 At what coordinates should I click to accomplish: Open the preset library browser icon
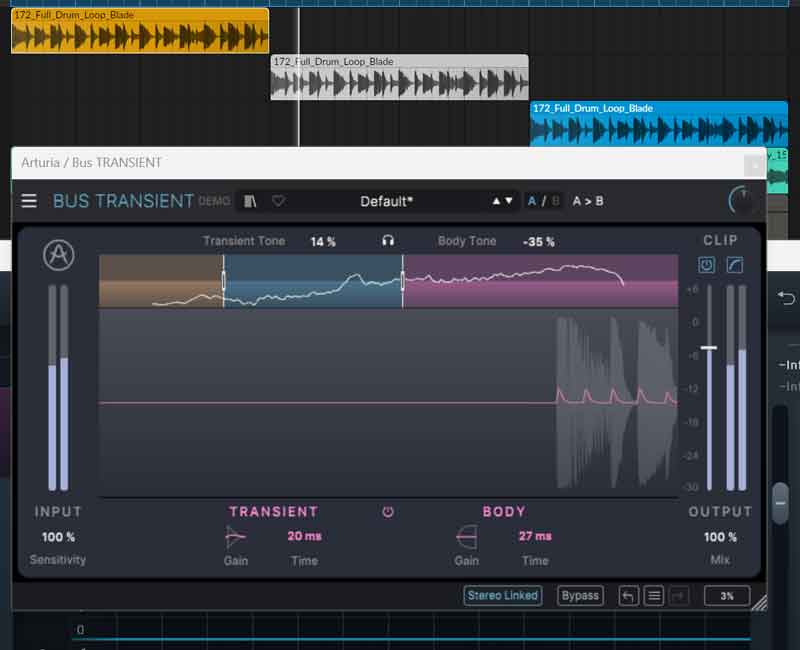[x=250, y=201]
